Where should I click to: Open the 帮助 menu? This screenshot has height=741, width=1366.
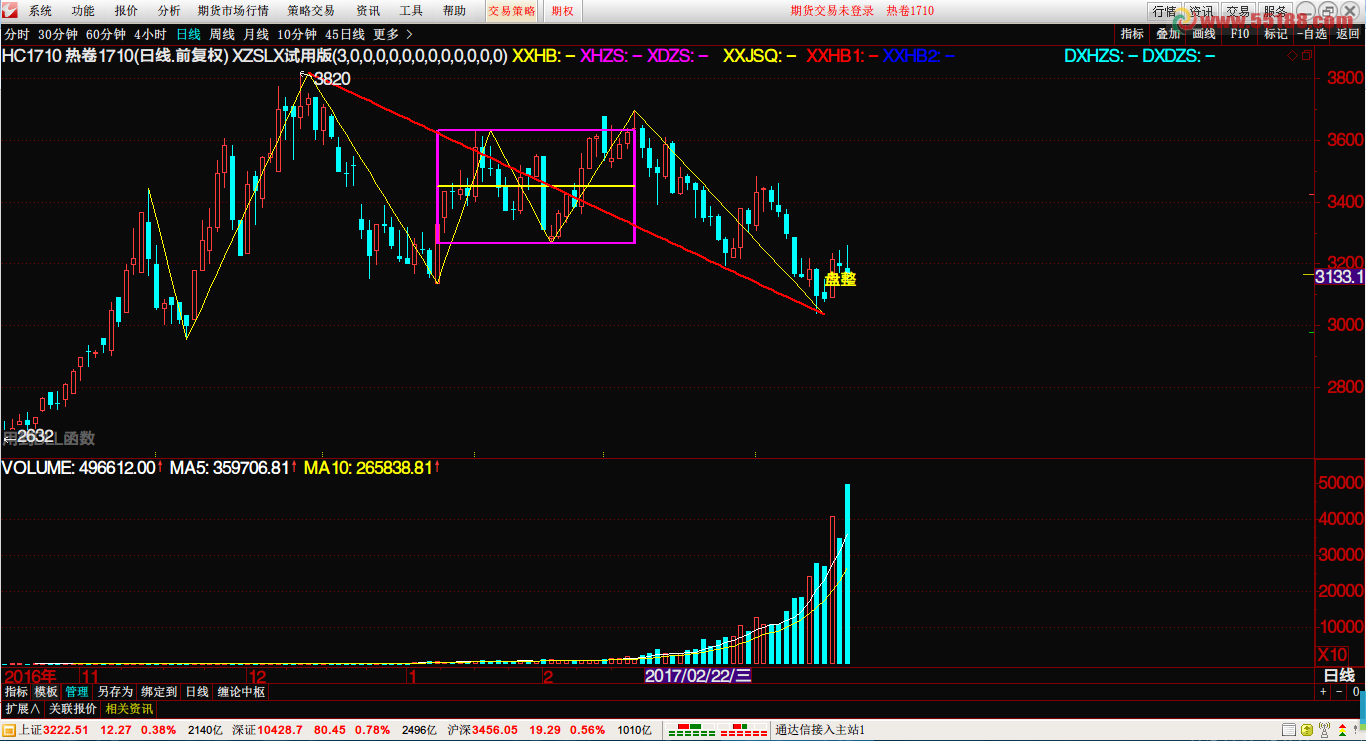[x=454, y=11]
